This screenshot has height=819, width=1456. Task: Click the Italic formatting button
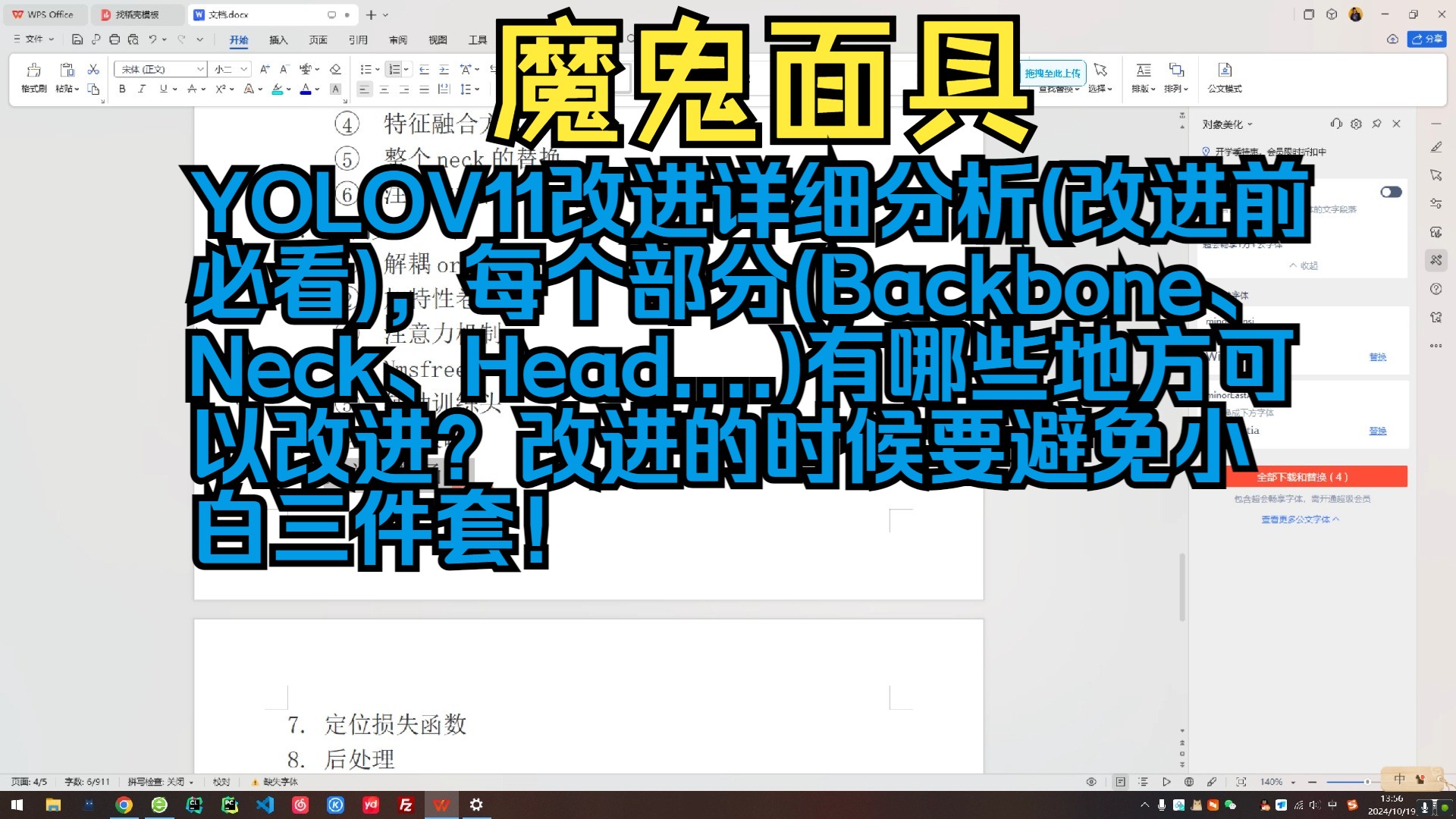point(142,89)
